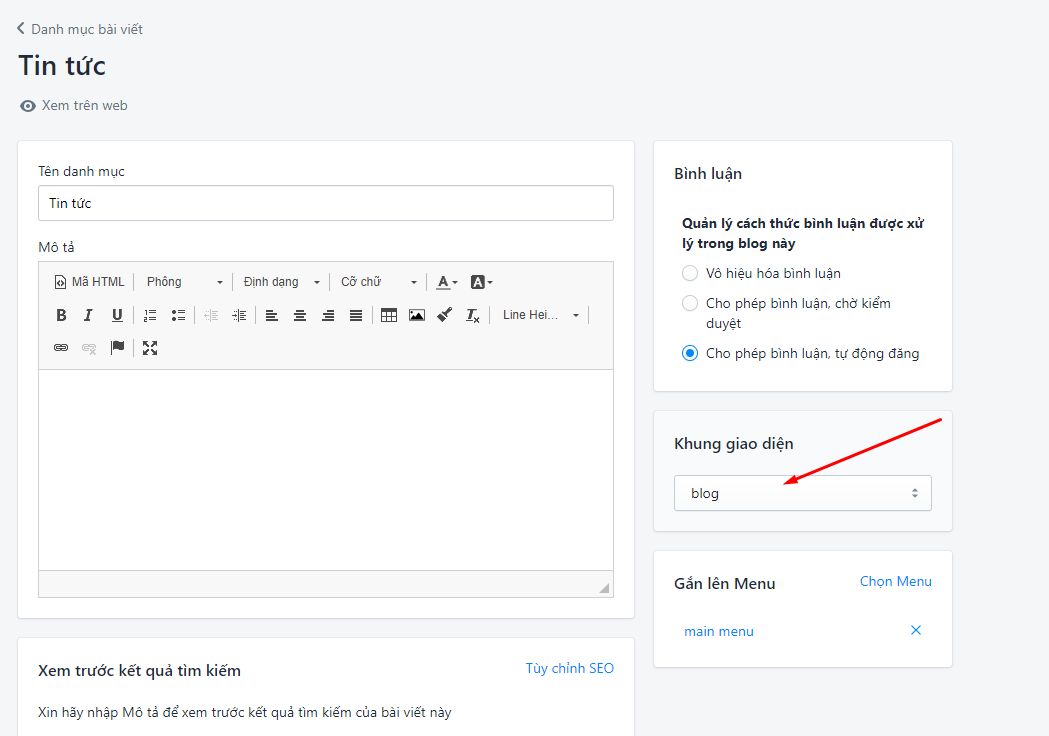Toggle bold formatting in editor
This screenshot has width=1049, height=736.
pos(61,315)
